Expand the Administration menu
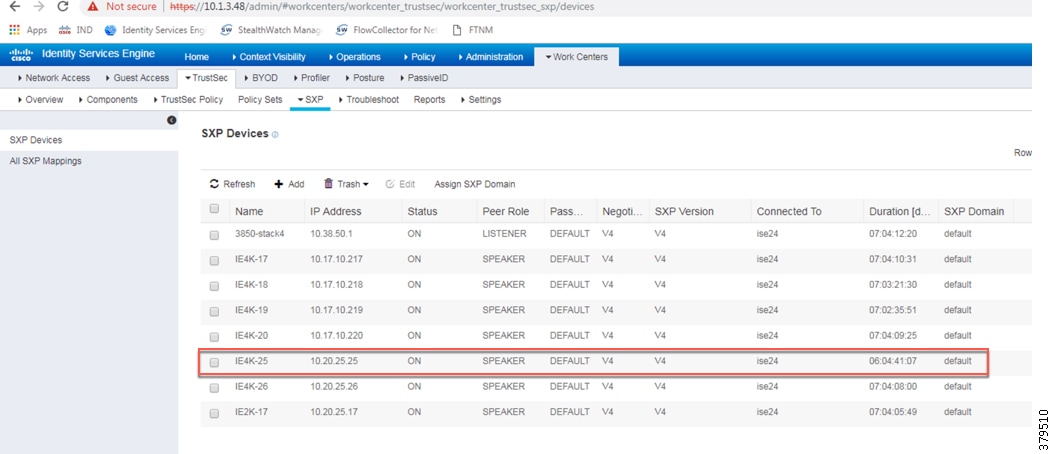 [490, 57]
